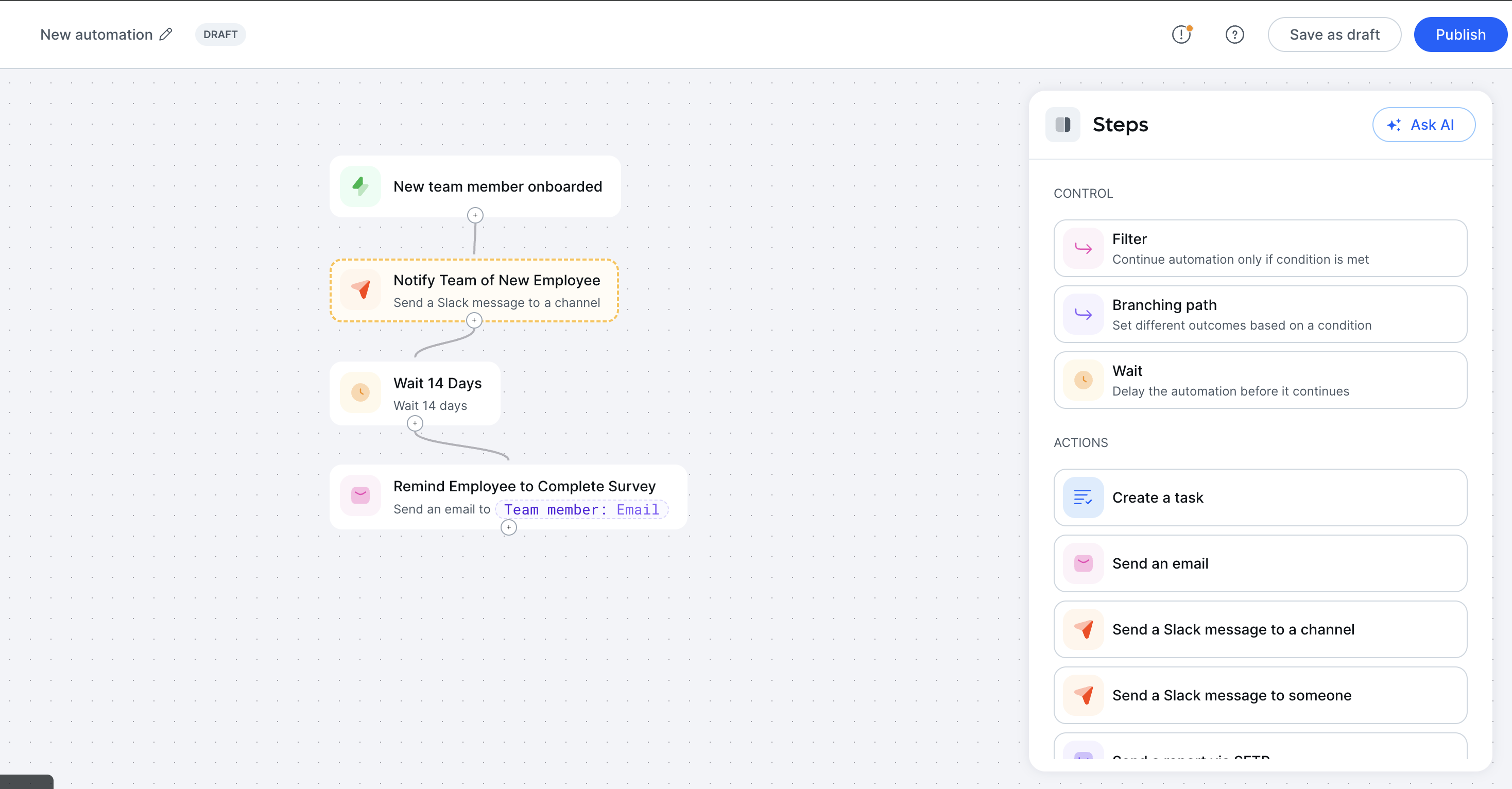This screenshot has height=789, width=1512.
Task: Click the Send an email envelope icon
Action: coord(1083,563)
